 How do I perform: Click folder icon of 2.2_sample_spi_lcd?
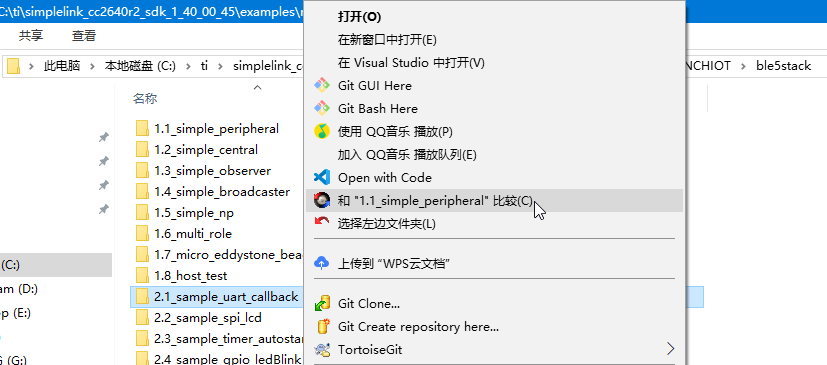142,318
